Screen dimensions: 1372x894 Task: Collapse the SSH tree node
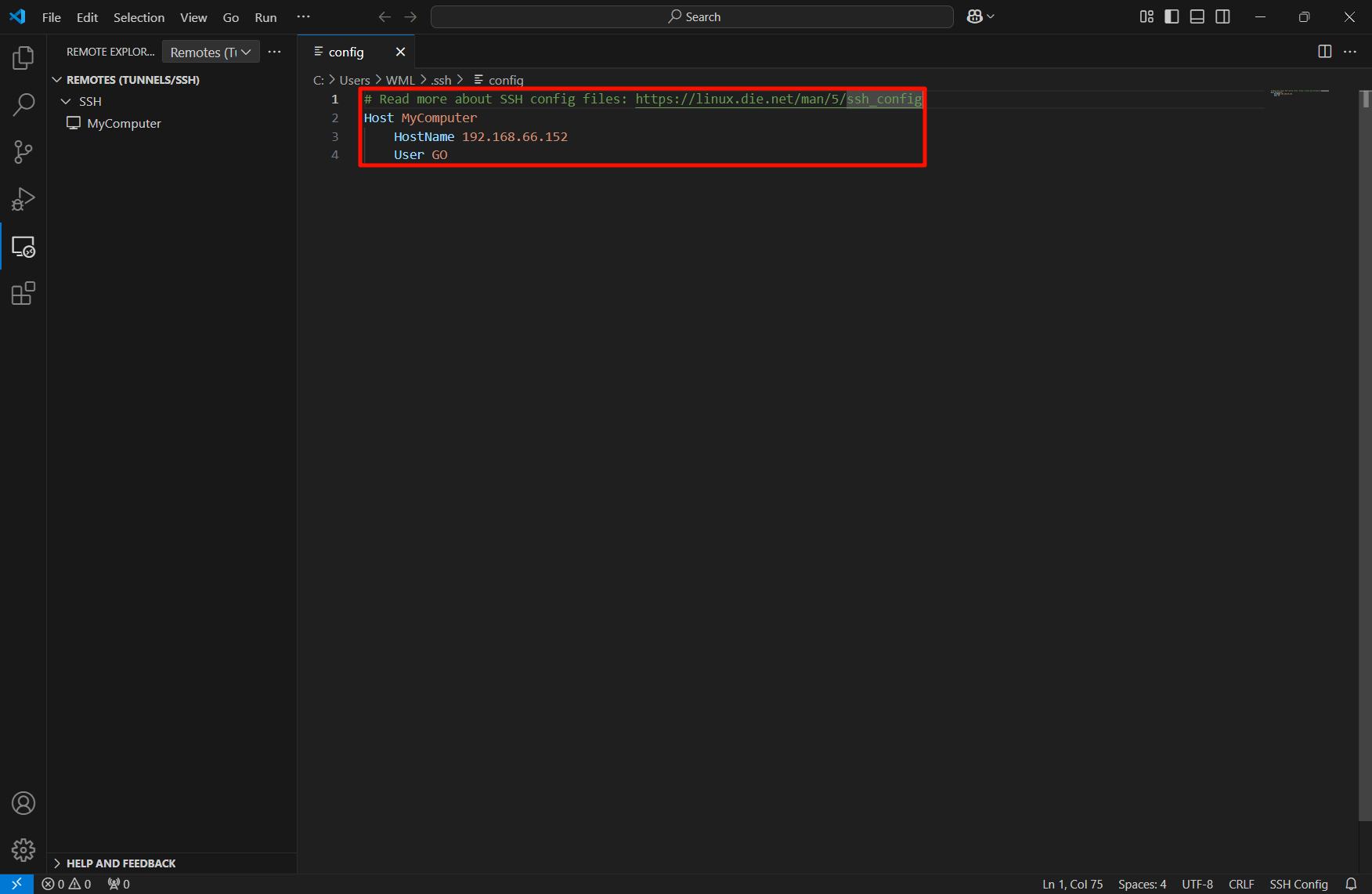coord(66,102)
